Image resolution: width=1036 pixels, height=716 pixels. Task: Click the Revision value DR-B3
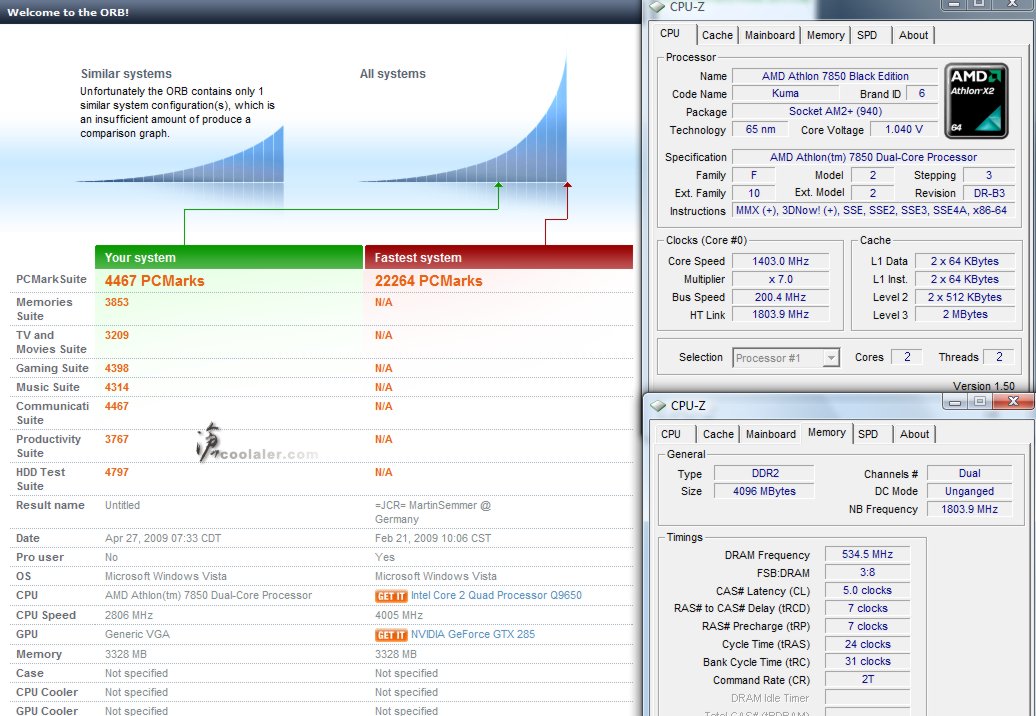989,194
